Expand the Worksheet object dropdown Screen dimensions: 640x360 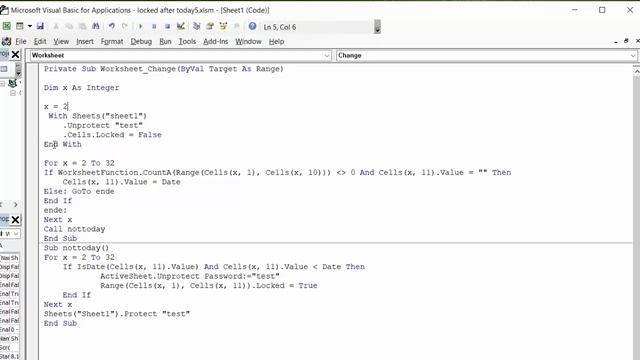(327, 56)
